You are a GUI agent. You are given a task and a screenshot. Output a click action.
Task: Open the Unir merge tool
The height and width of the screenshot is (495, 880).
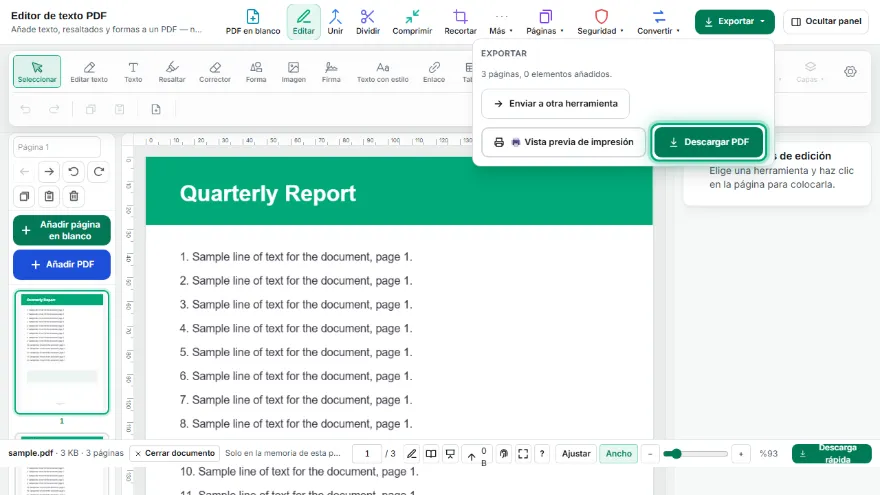pyautogui.click(x=335, y=22)
